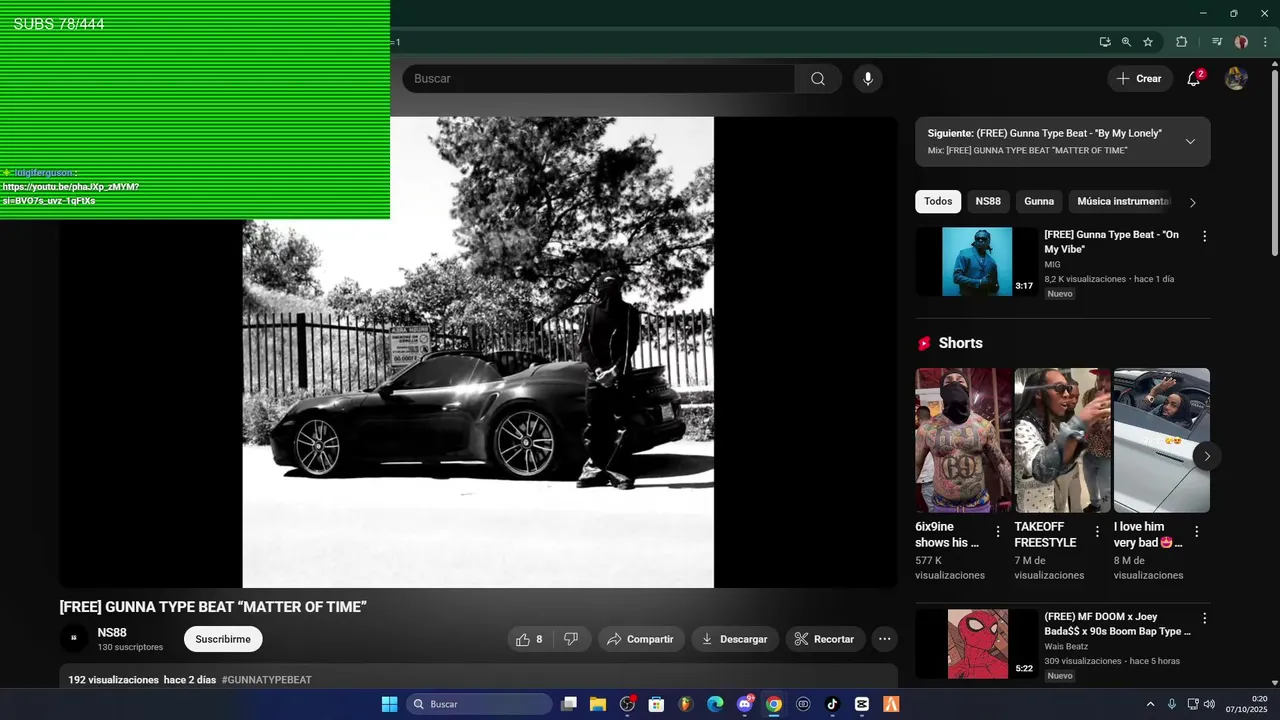Open Discord from the taskbar
This screenshot has width=1280, height=720.
[745, 704]
